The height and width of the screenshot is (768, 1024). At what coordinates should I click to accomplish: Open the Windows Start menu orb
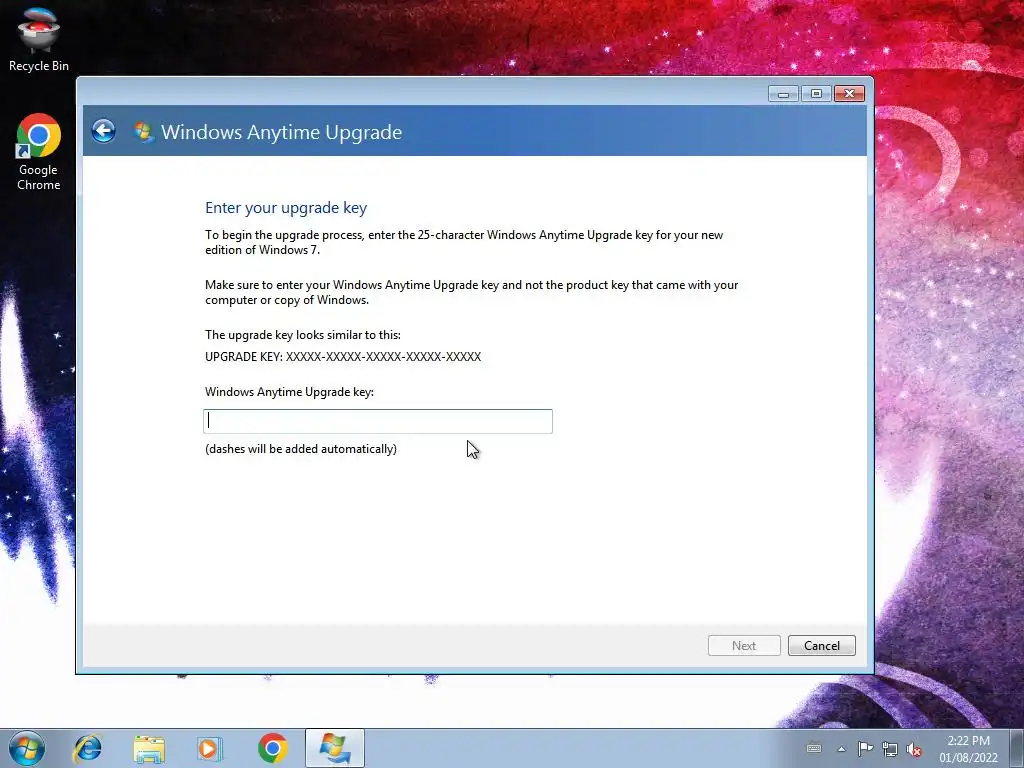tap(27, 748)
